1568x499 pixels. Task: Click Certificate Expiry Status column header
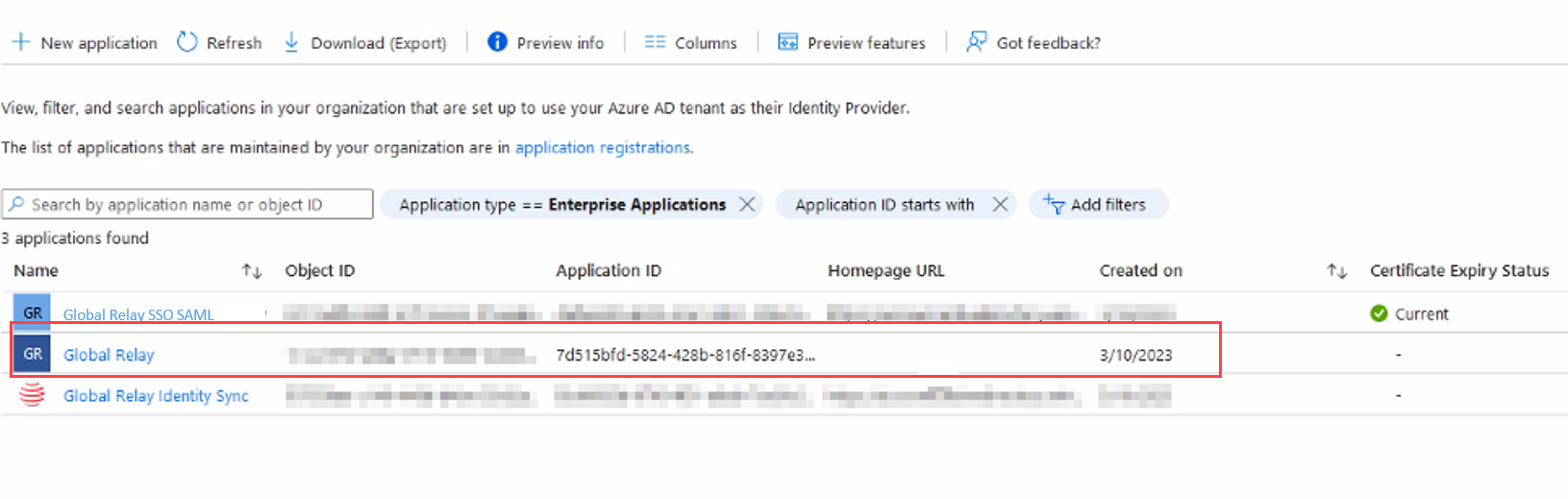point(1459,271)
